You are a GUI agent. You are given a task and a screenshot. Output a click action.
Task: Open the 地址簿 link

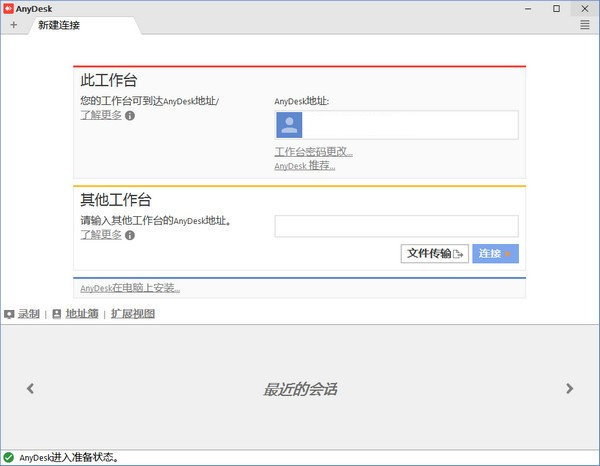click(82, 314)
